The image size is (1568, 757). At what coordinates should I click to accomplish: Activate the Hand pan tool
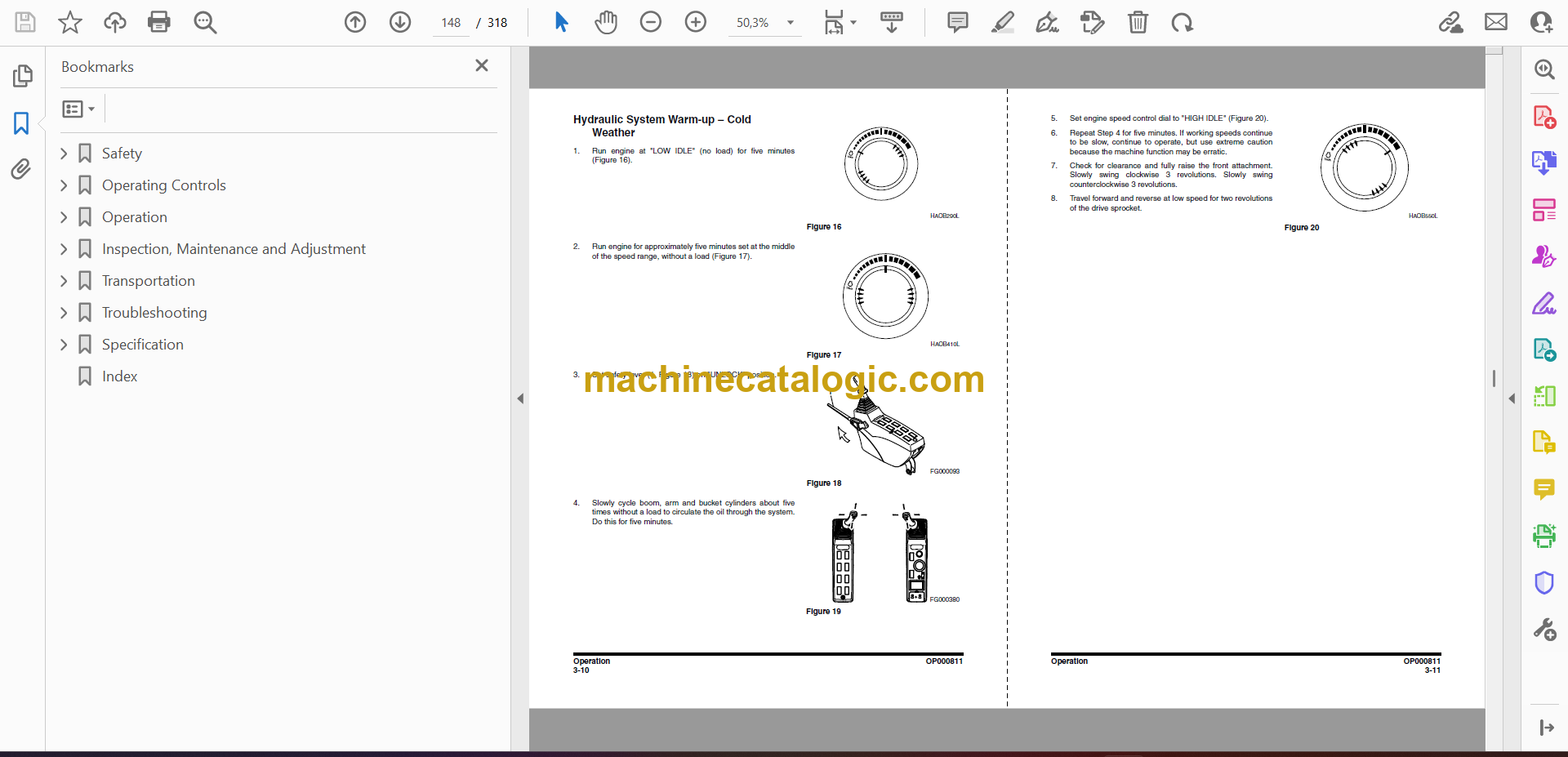(x=606, y=22)
